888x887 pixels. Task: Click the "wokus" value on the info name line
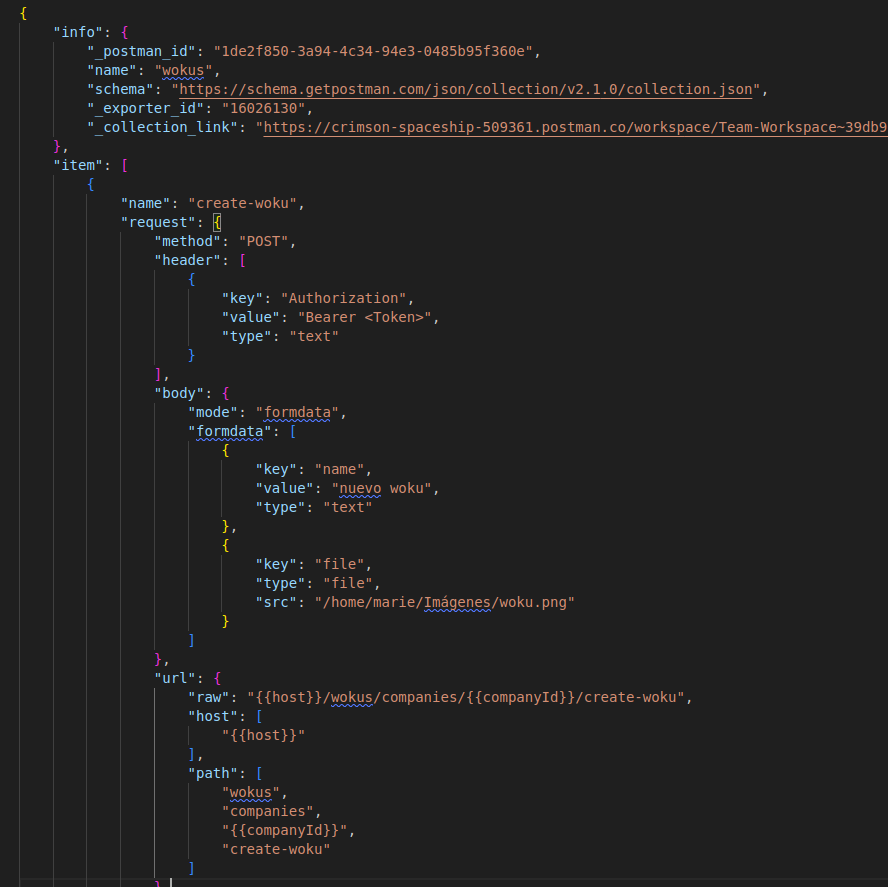[183, 71]
